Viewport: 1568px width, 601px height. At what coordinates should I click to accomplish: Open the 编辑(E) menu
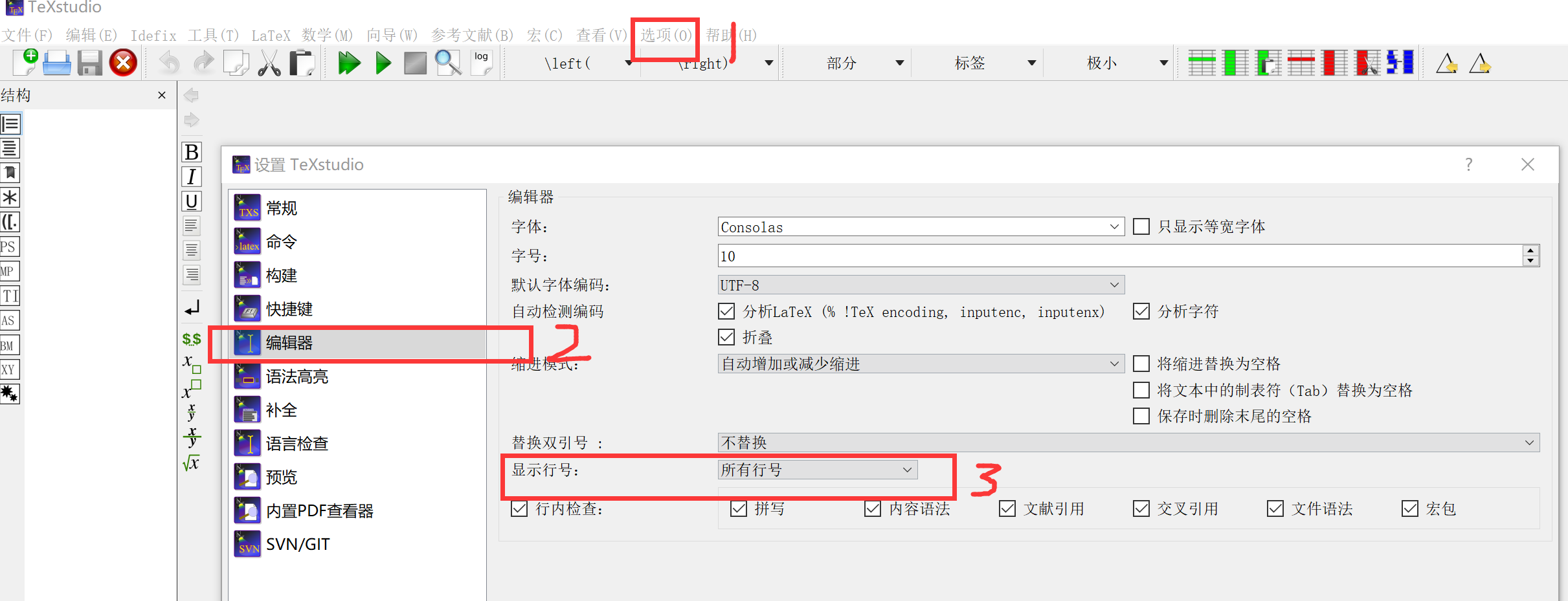click(91, 35)
